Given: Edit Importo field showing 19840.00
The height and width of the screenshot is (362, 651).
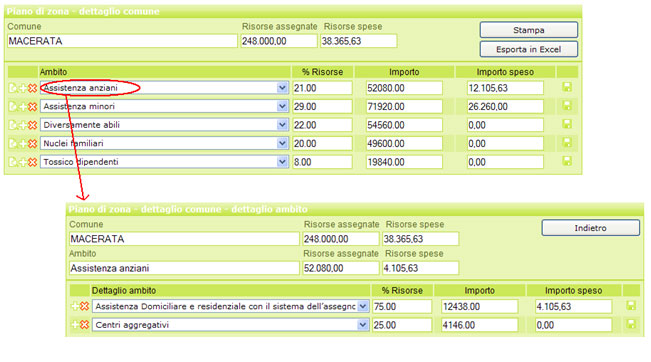Looking at the screenshot, I should (x=404, y=162).
